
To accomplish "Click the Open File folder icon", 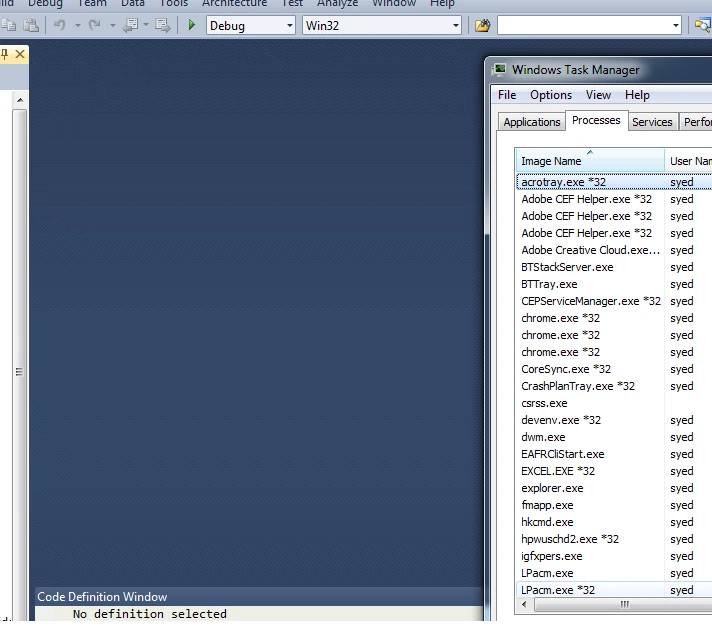I will pos(482,25).
